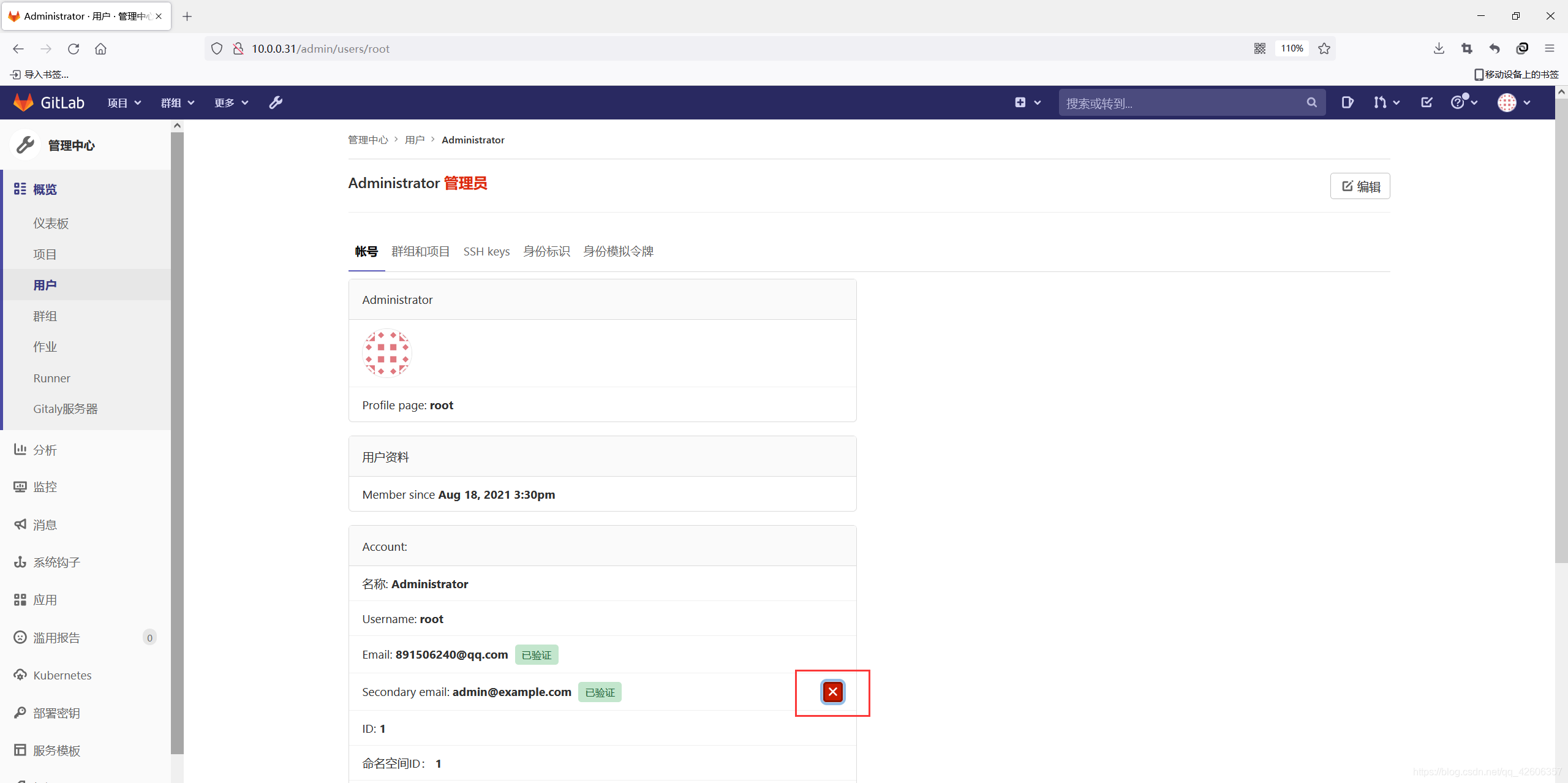Open the System Hooks (系统钩子) sidebar item
Viewport: 1568px width, 783px height.
[56, 562]
